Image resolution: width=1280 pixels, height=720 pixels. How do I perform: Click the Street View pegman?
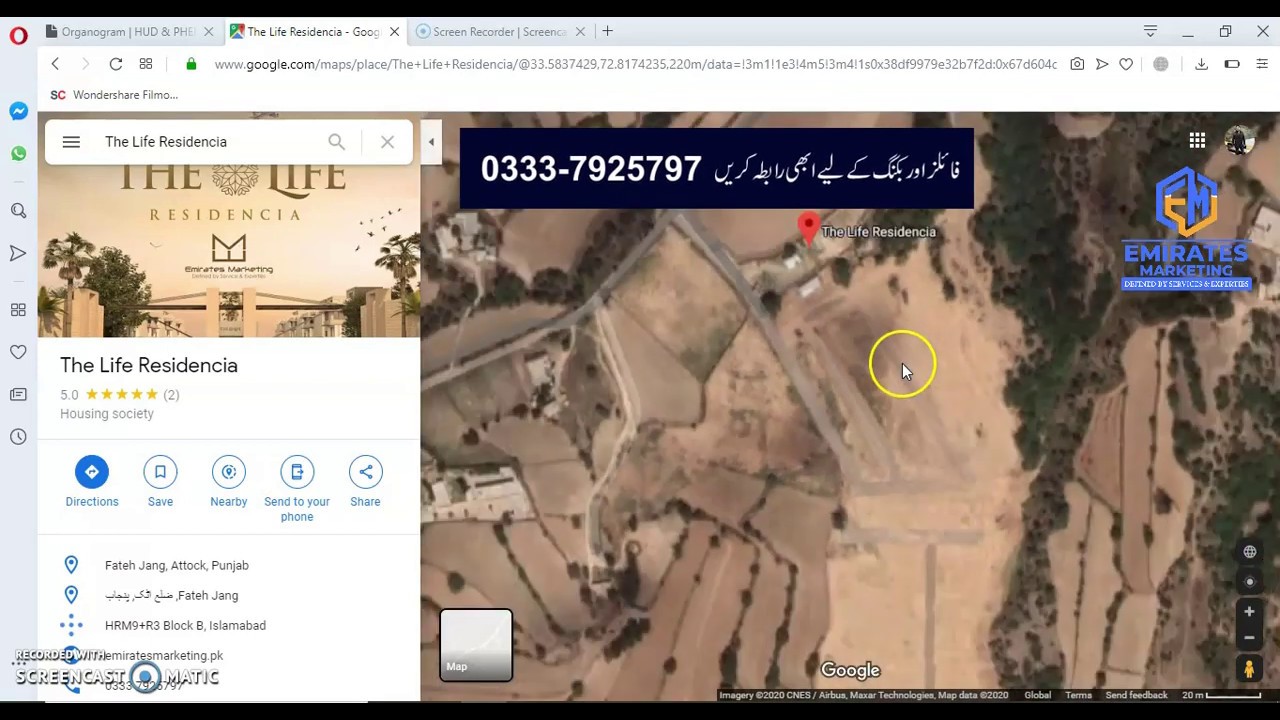1249,668
